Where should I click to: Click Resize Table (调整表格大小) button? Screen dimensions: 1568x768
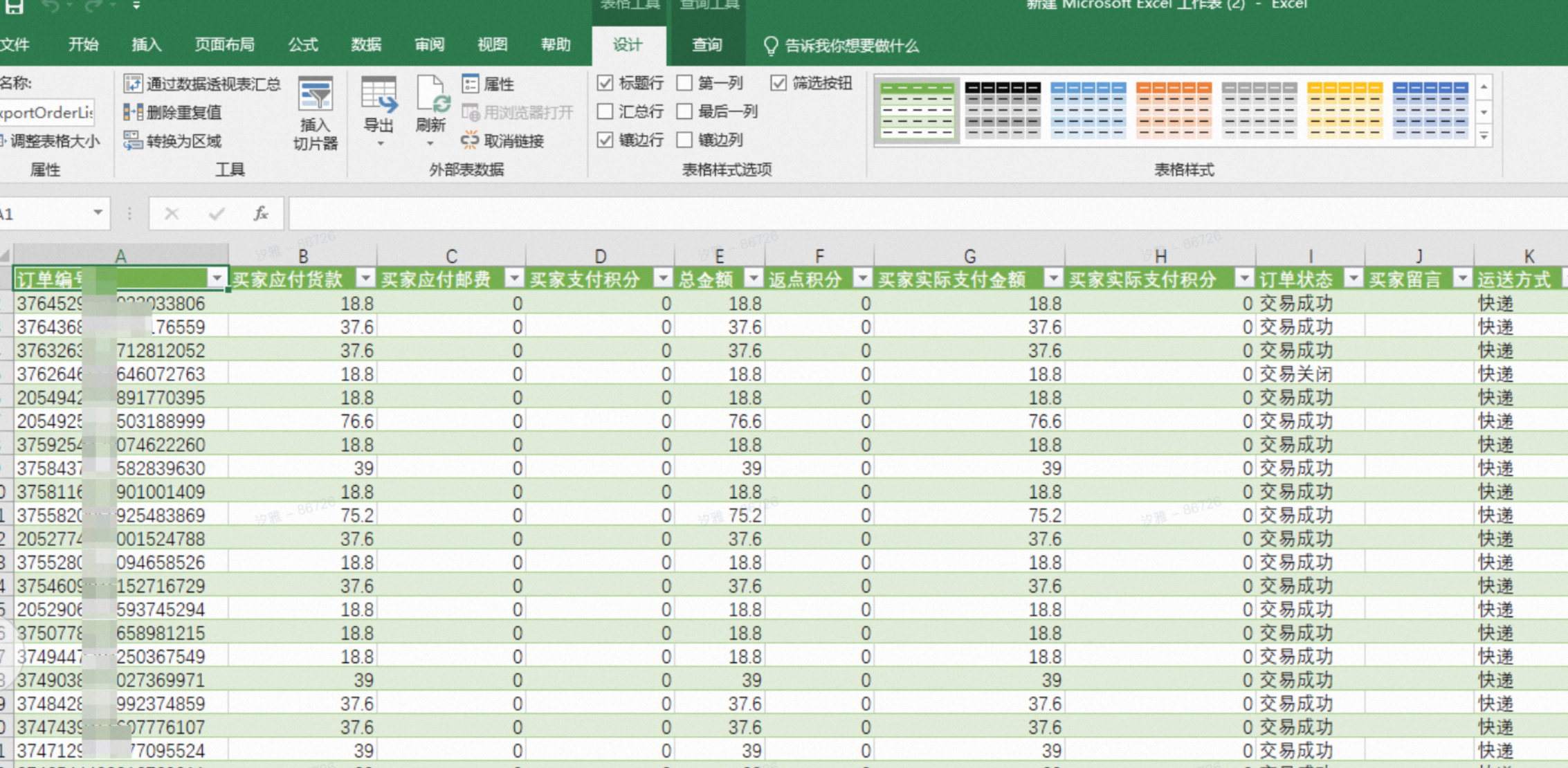tap(50, 141)
